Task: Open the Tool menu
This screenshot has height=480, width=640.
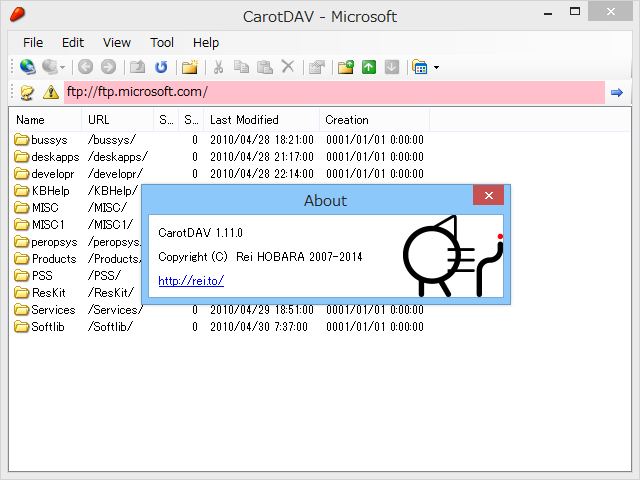Action: 162,42
